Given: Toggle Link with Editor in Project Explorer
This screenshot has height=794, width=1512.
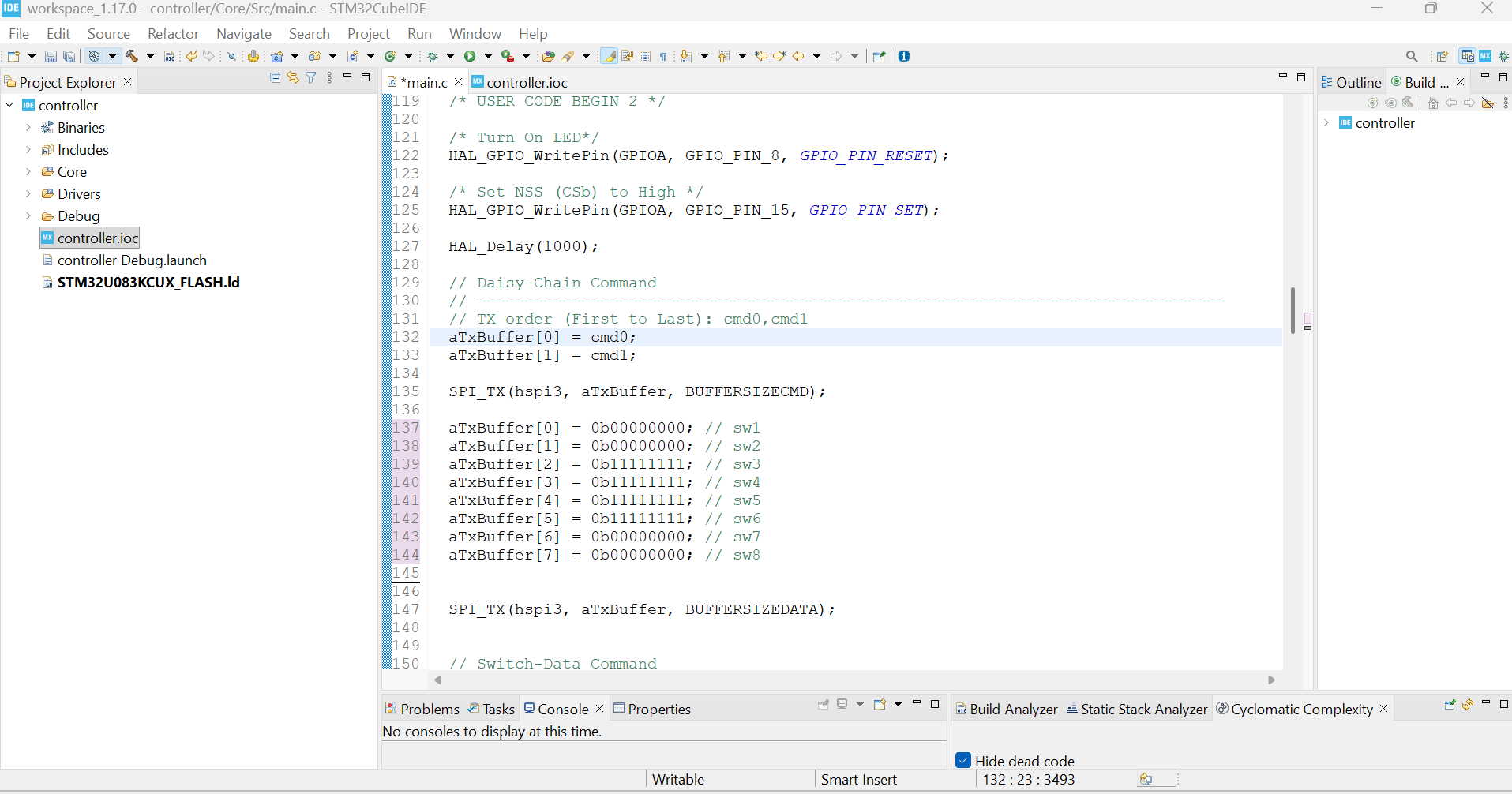Looking at the screenshot, I should pos(293,77).
